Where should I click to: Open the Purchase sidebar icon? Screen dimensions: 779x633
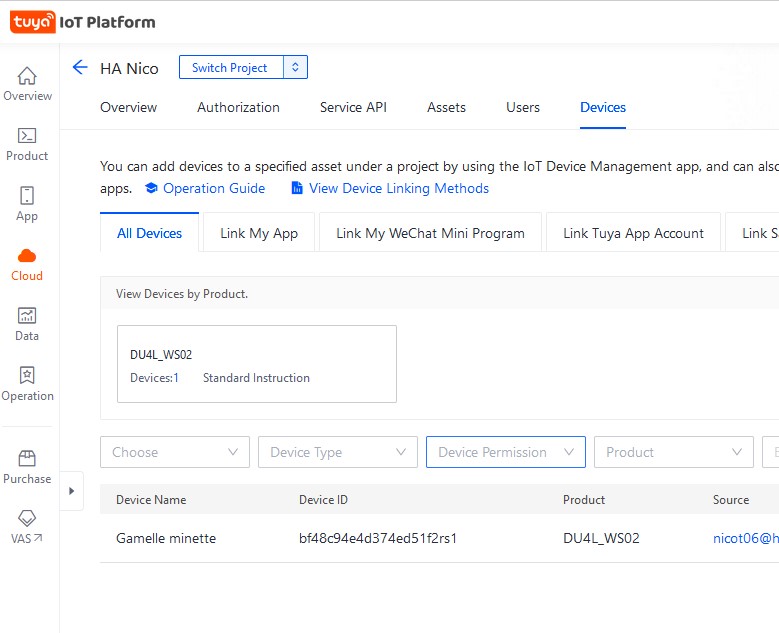[x=27, y=458]
